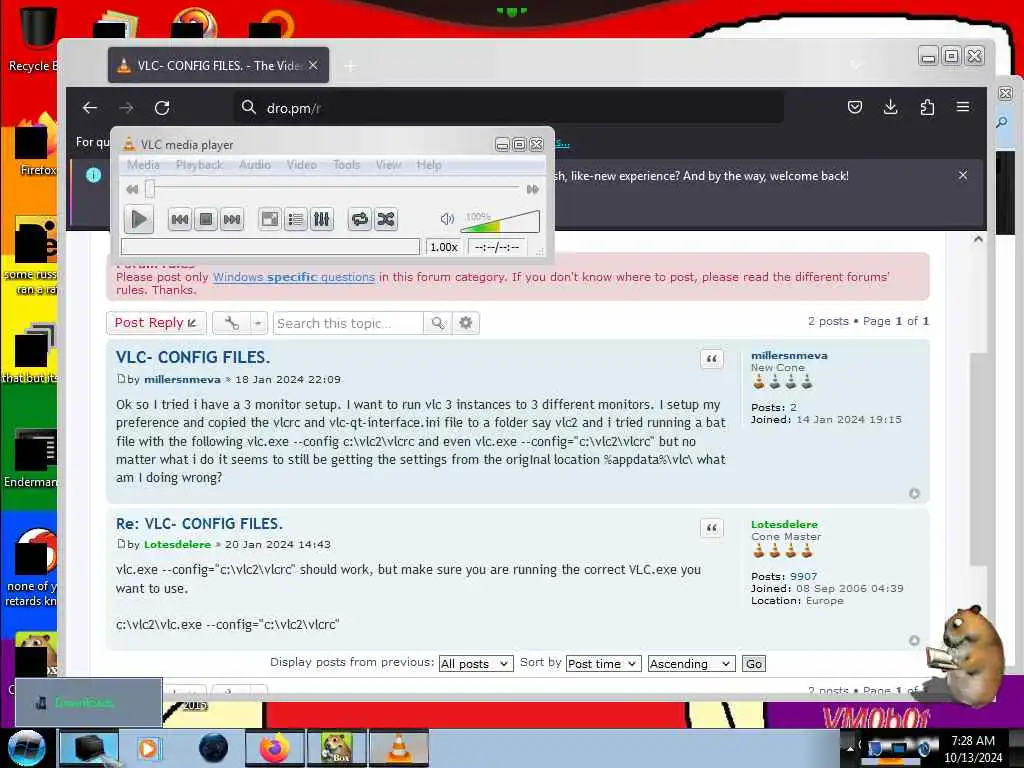Open VLC Audio menu
Viewport: 1024px width, 768px height.
tap(255, 165)
